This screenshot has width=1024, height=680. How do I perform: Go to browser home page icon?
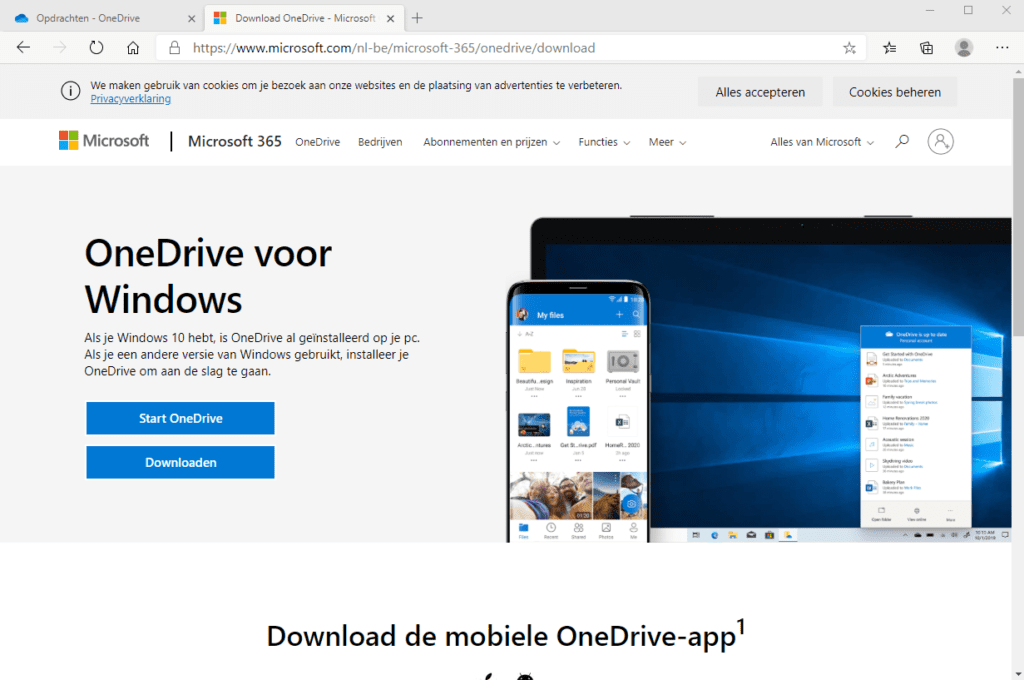click(x=133, y=48)
